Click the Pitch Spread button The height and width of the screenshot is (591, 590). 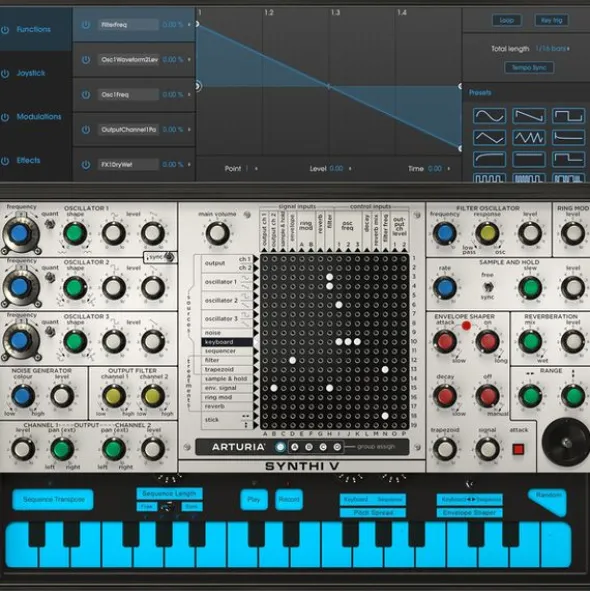(x=373, y=513)
